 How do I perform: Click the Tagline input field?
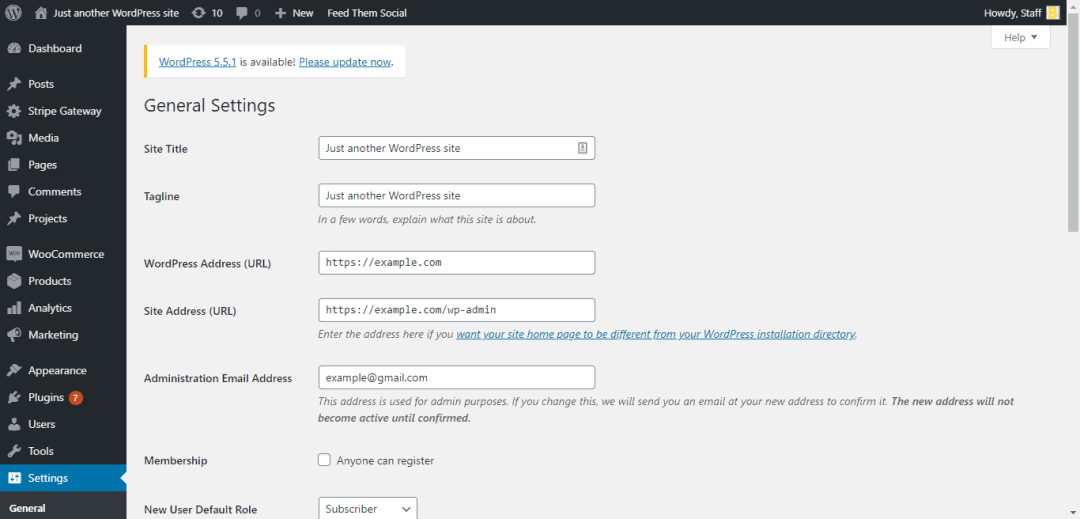pyautogui.click(x=457, y=195)
